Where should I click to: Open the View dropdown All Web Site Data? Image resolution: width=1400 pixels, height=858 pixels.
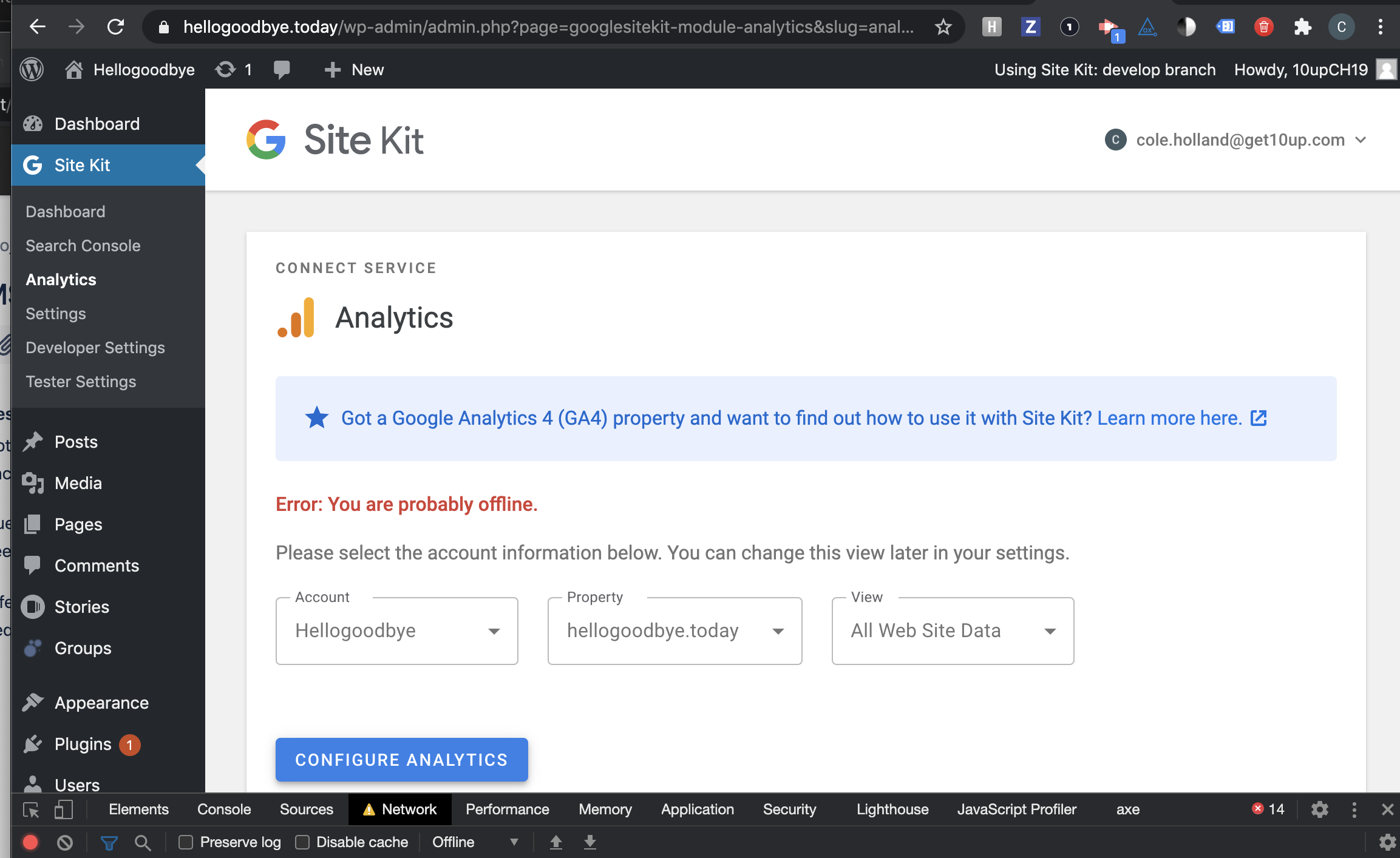point(953,631)
